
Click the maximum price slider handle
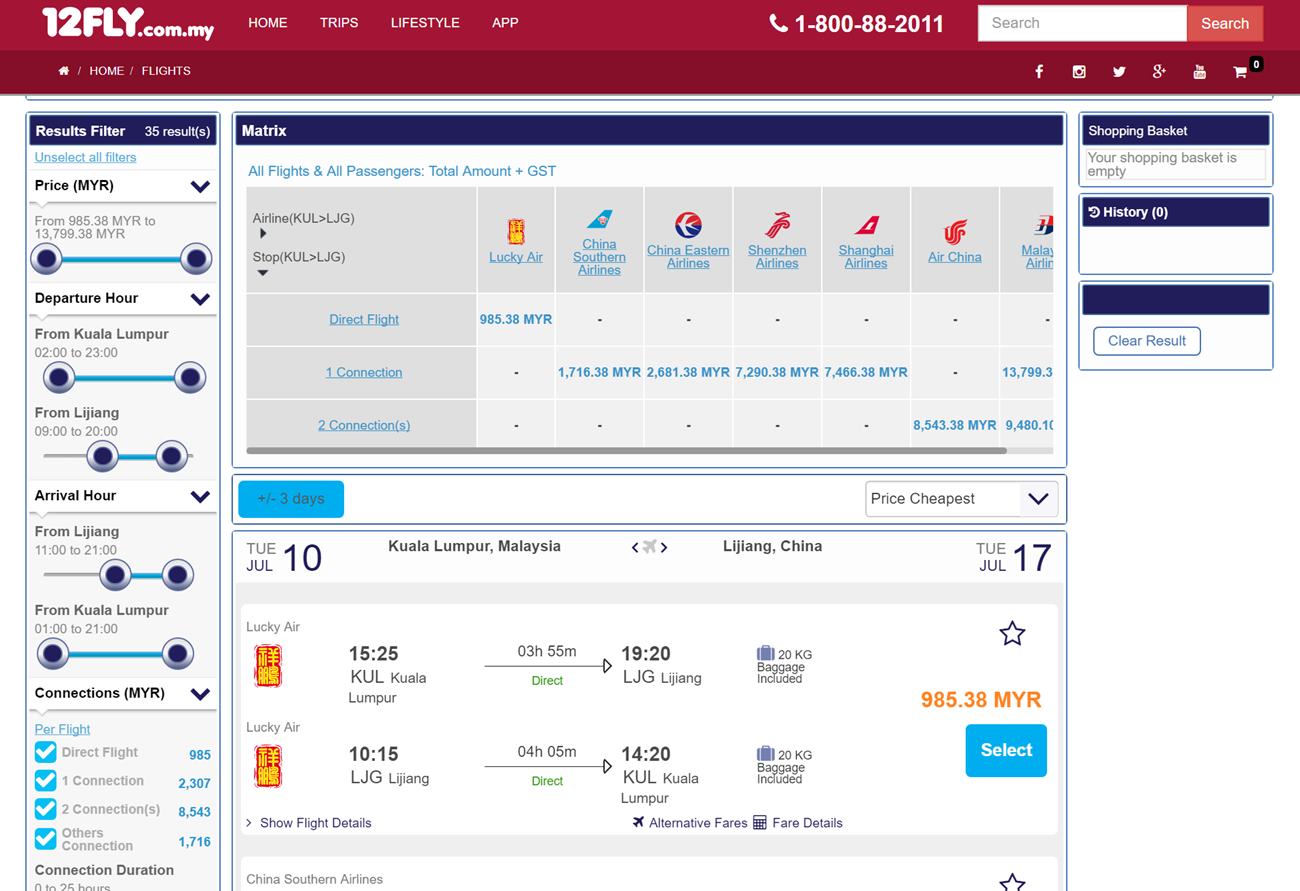[x=196, y=260]
